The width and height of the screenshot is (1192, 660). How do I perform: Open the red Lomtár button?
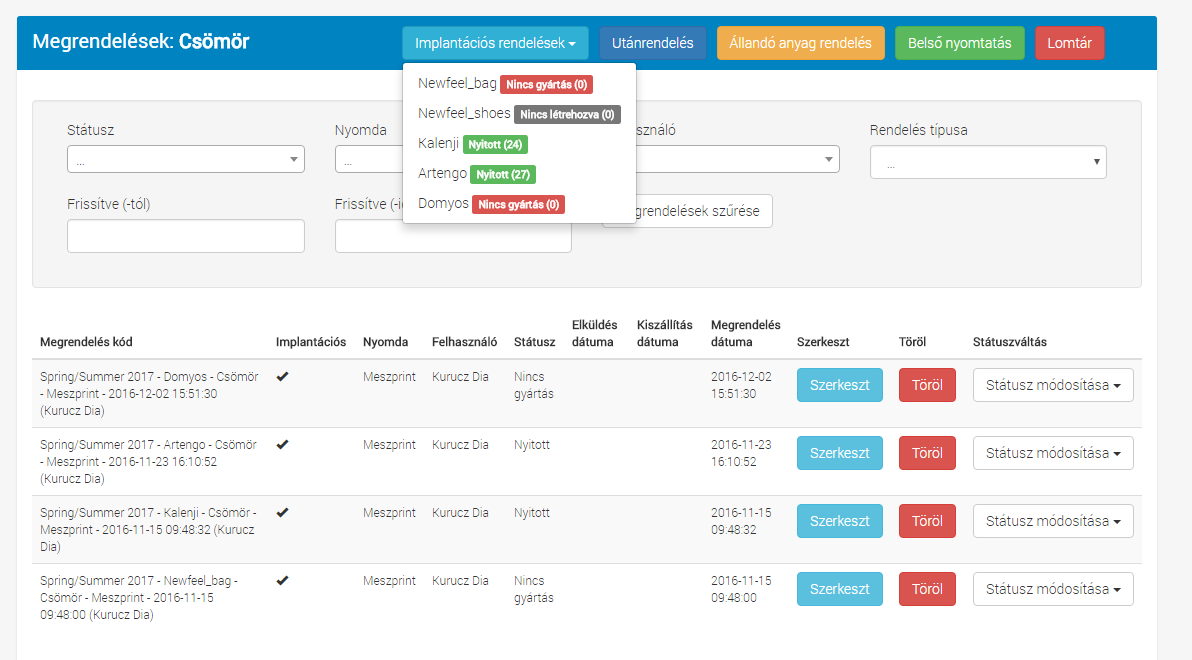[x=1069, y=43]
